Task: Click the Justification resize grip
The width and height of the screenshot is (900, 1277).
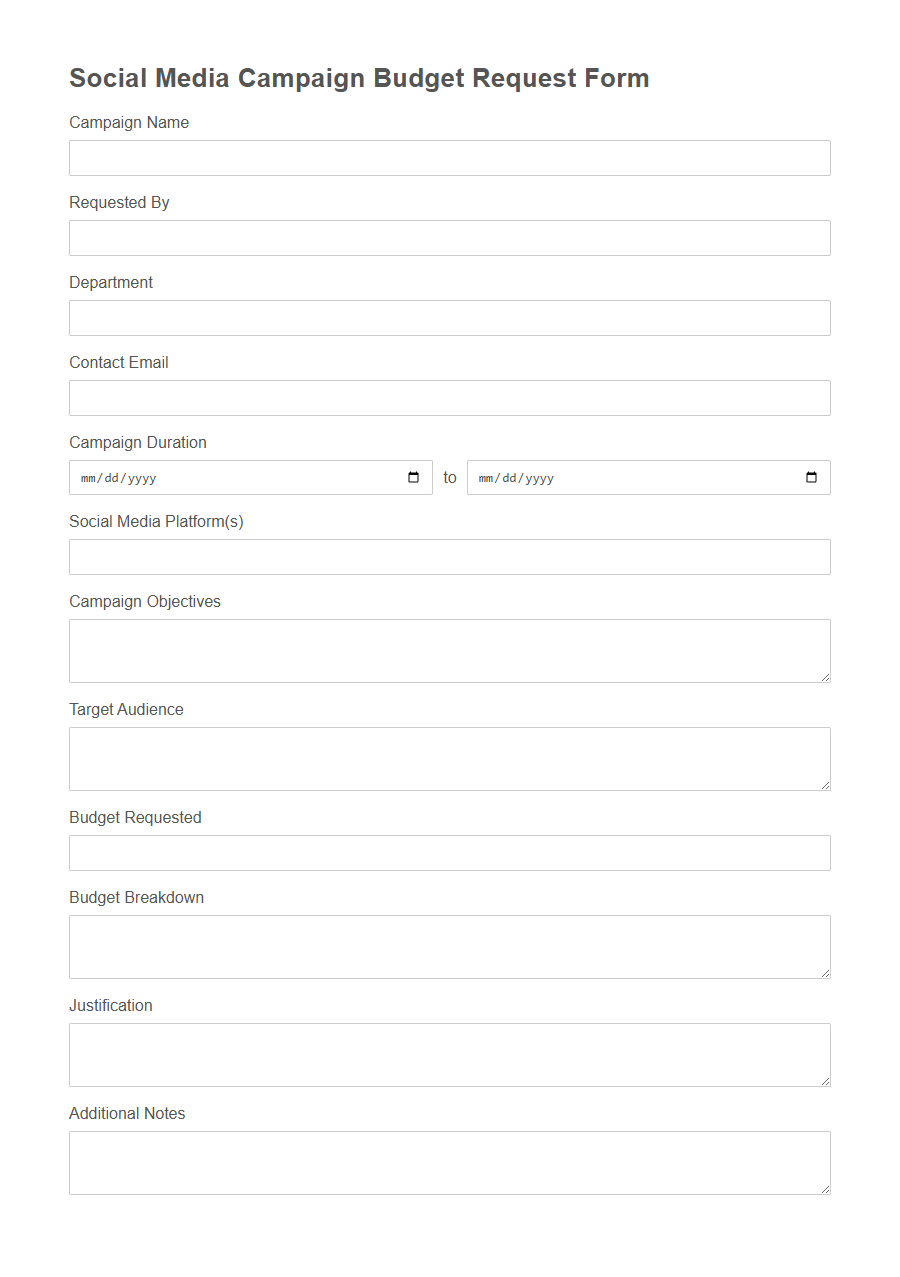Action: click(x=827, y=1083)
